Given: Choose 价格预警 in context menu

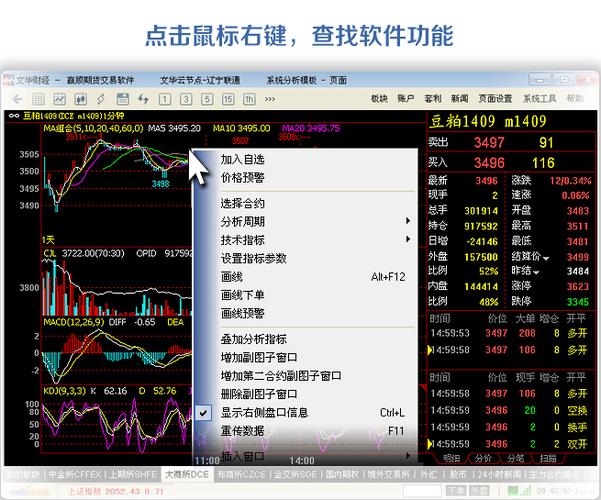Looking at the screenshot, I should (243, 178).
